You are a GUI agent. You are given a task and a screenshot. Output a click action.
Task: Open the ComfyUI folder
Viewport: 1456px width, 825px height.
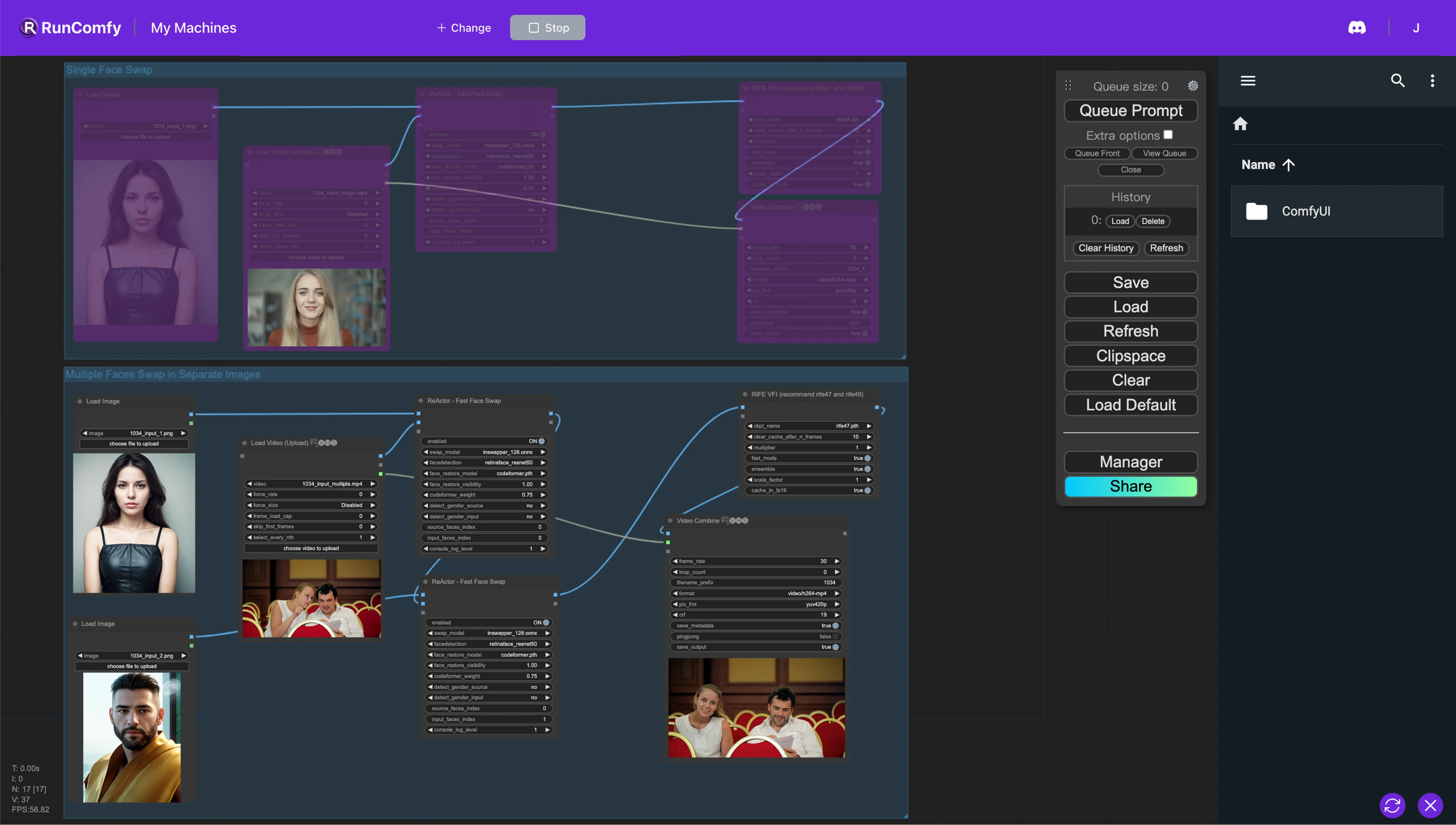click(x=1305, y=211)
